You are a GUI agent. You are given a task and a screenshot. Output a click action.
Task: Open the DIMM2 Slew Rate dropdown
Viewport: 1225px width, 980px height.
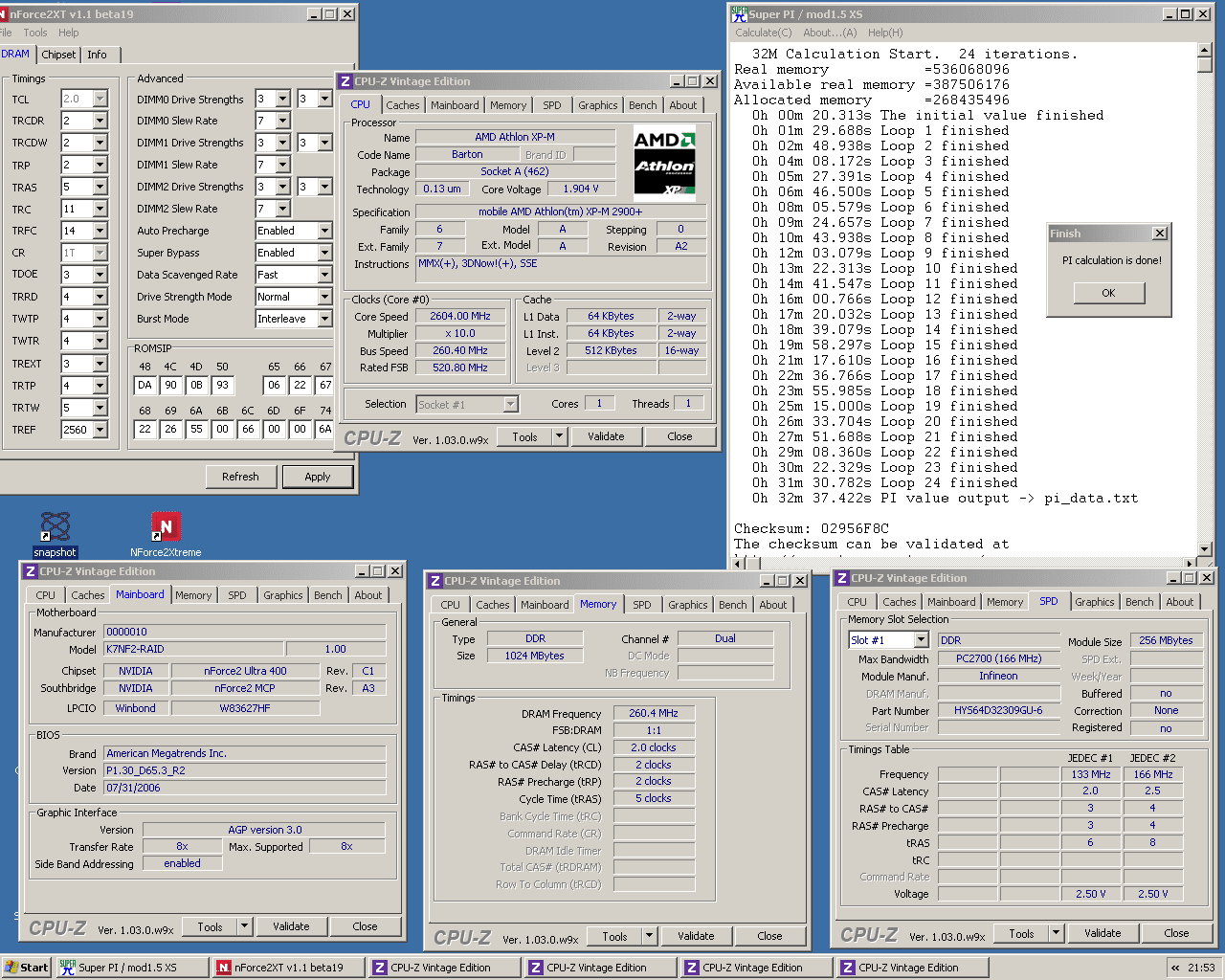(282, 209)
